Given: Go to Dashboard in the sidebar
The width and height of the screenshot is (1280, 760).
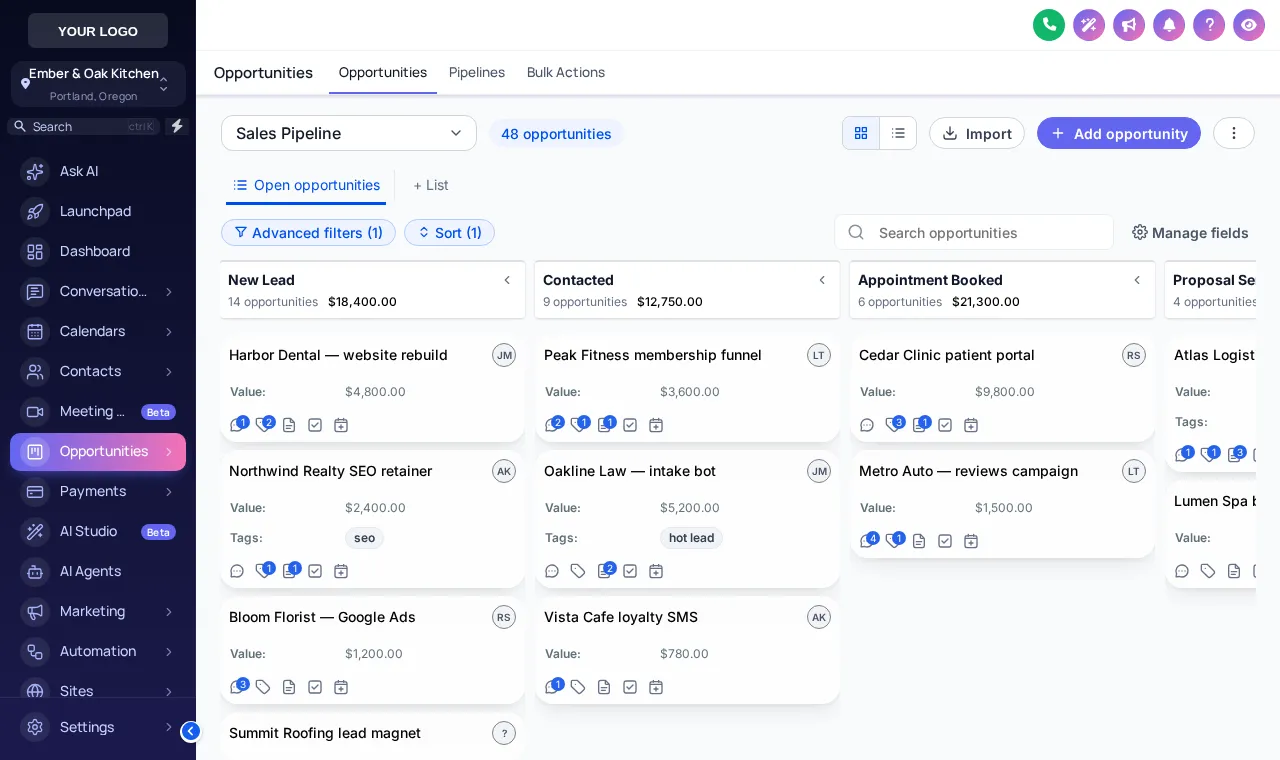Looking at the screenshot, I should coord(98,251).
